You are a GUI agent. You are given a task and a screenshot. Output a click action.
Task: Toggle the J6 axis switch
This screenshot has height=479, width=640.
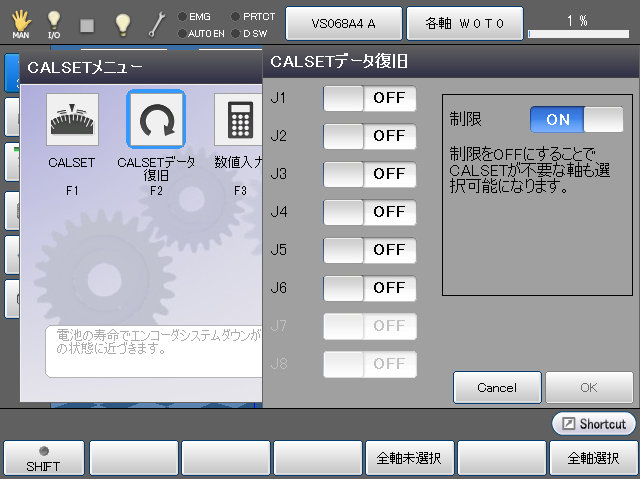[x=369, y=288]
